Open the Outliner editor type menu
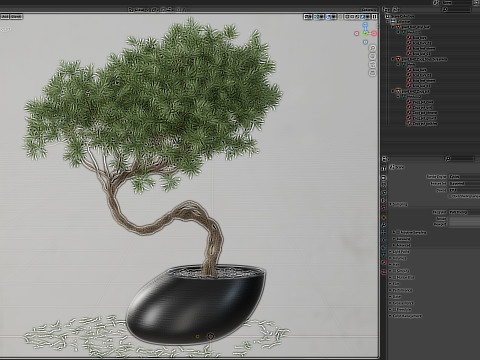Image resolution: width=480 pixels, height=360 pixels. [x=386, y=10]
